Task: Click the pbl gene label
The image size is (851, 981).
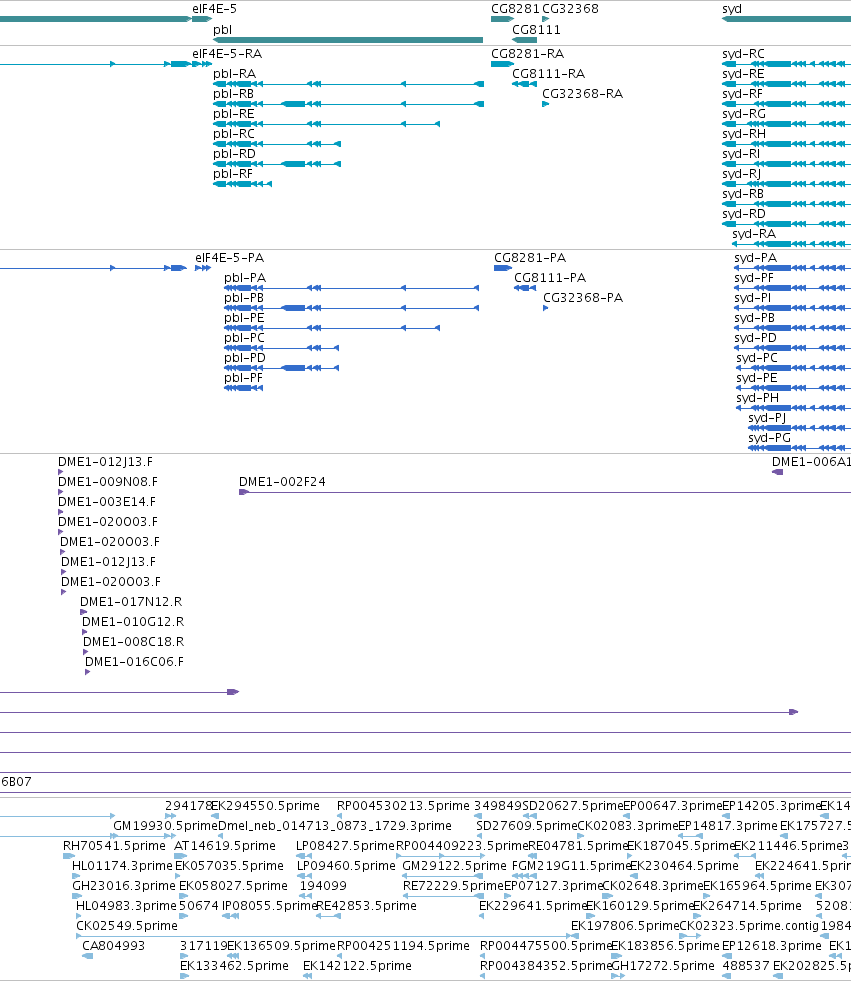Action: 222,29
